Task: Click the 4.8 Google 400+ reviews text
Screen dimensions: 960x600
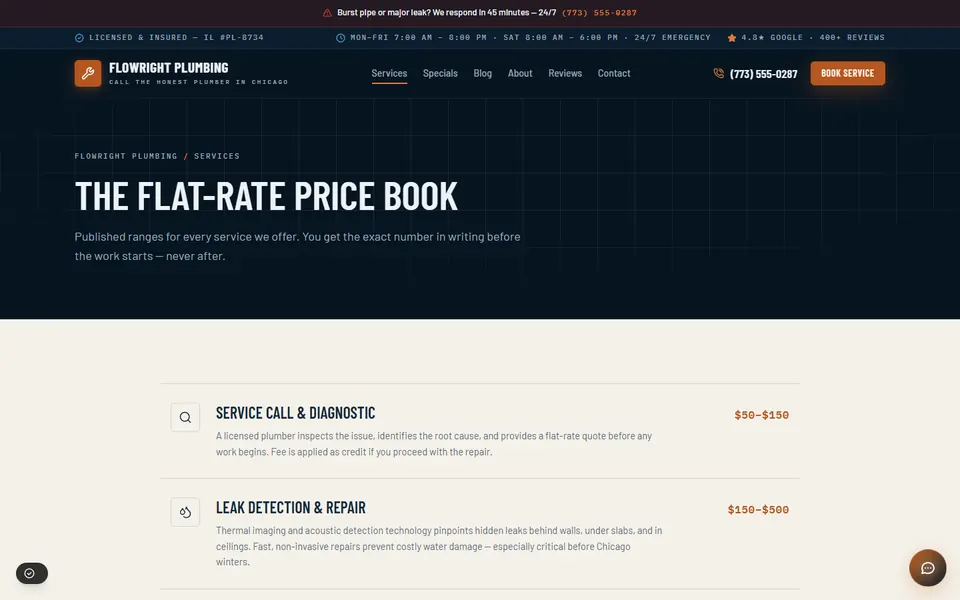Action: (813, 38)
